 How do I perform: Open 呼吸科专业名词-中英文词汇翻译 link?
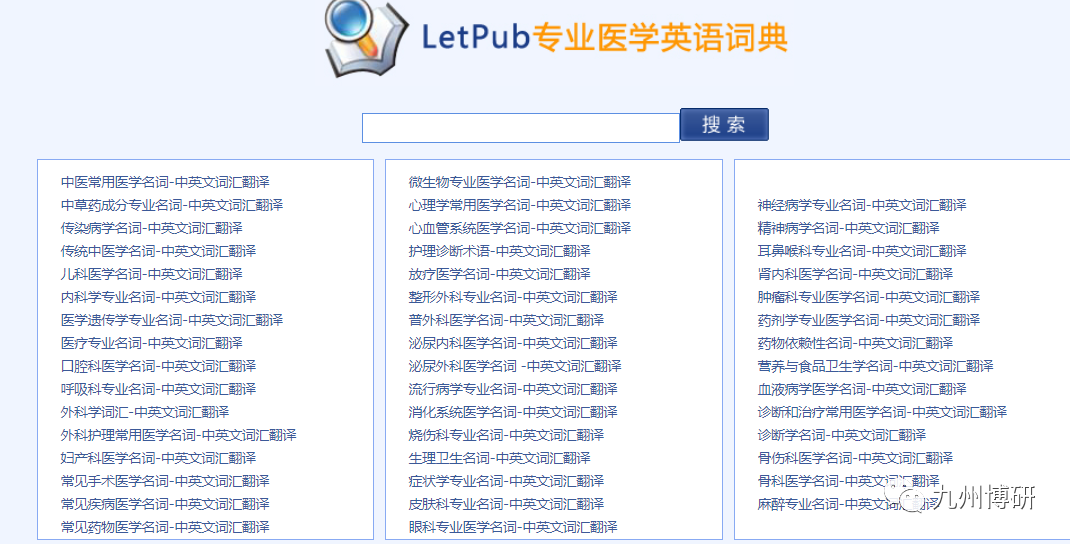pos(158,389)
